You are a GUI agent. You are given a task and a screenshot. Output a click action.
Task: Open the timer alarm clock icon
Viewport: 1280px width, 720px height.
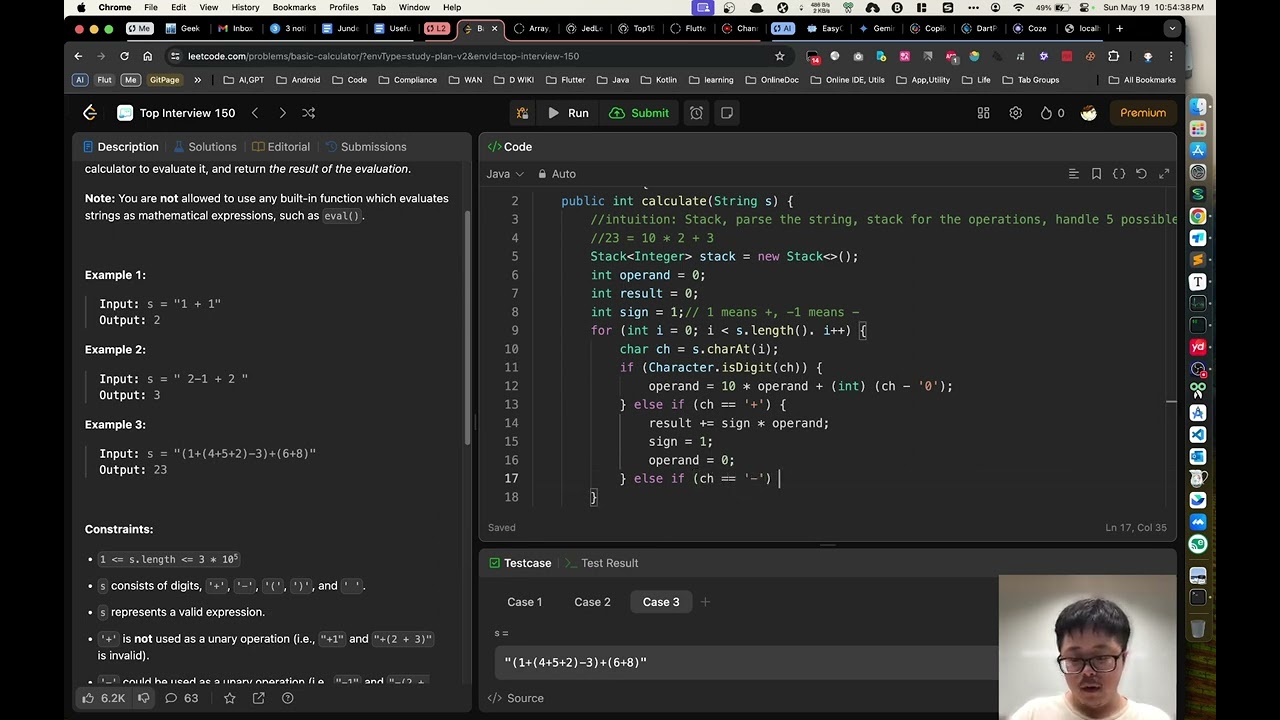[x=696, y=113]
